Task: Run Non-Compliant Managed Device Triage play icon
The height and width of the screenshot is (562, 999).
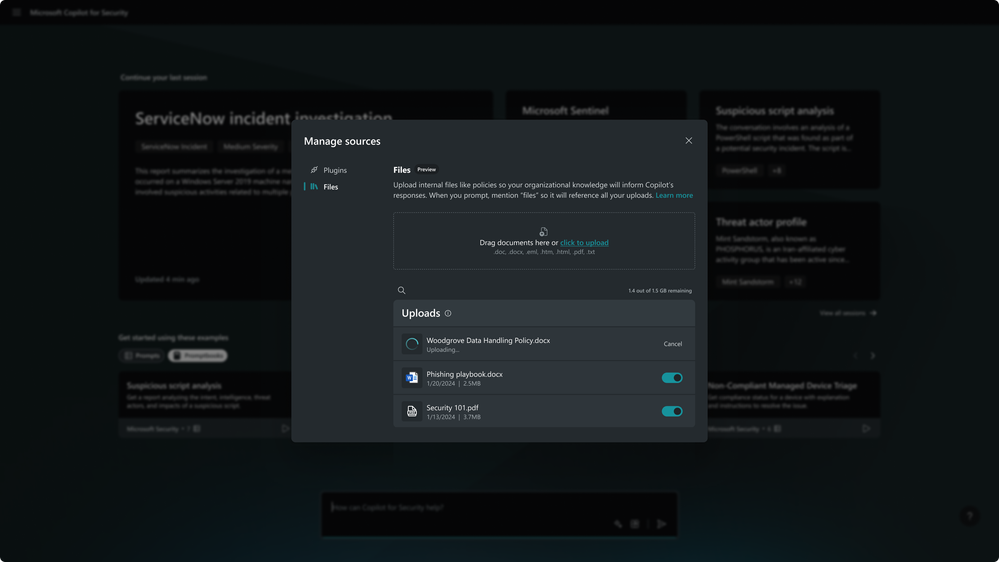Action: [866, 429]
